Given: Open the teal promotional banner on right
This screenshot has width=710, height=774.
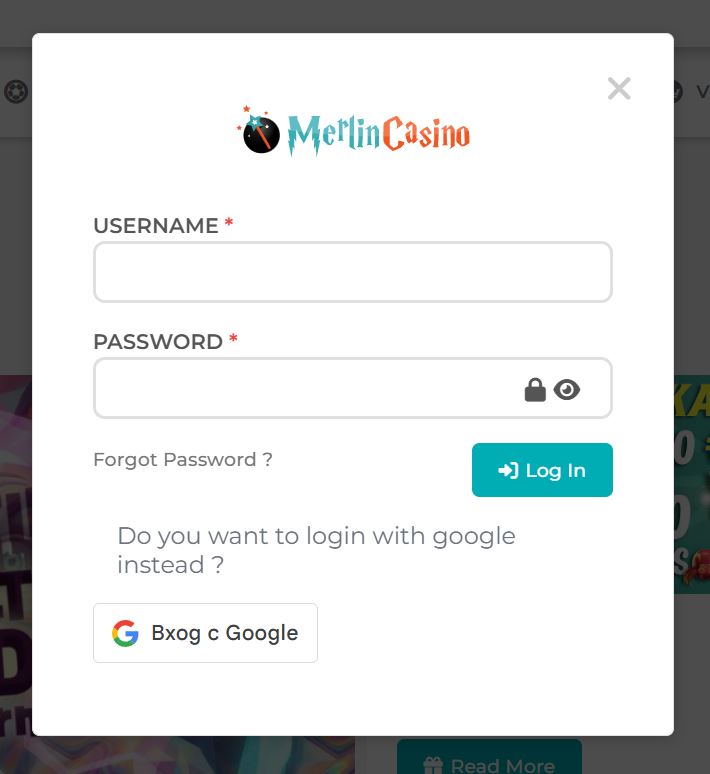Looking at the screenshot, I should (692, 484).
